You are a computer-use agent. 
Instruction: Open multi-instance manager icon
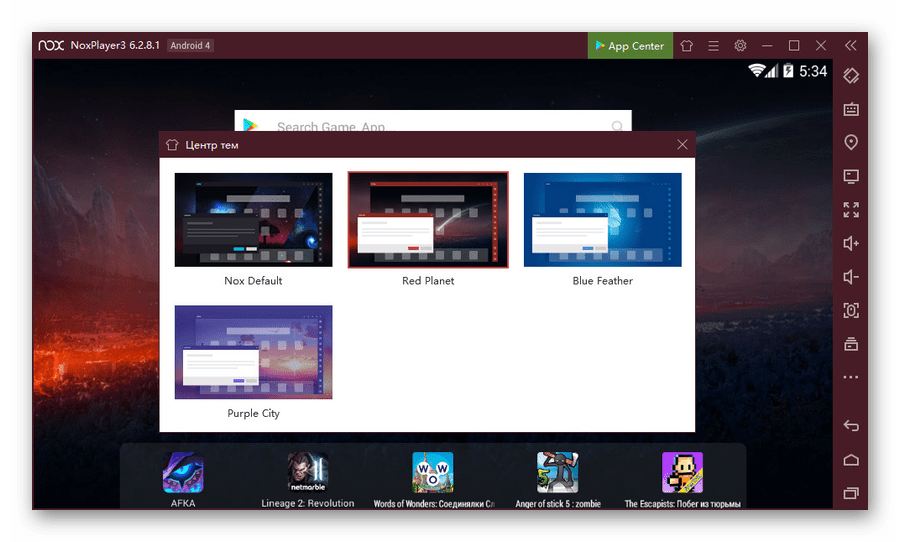click(x=851, y=344)
